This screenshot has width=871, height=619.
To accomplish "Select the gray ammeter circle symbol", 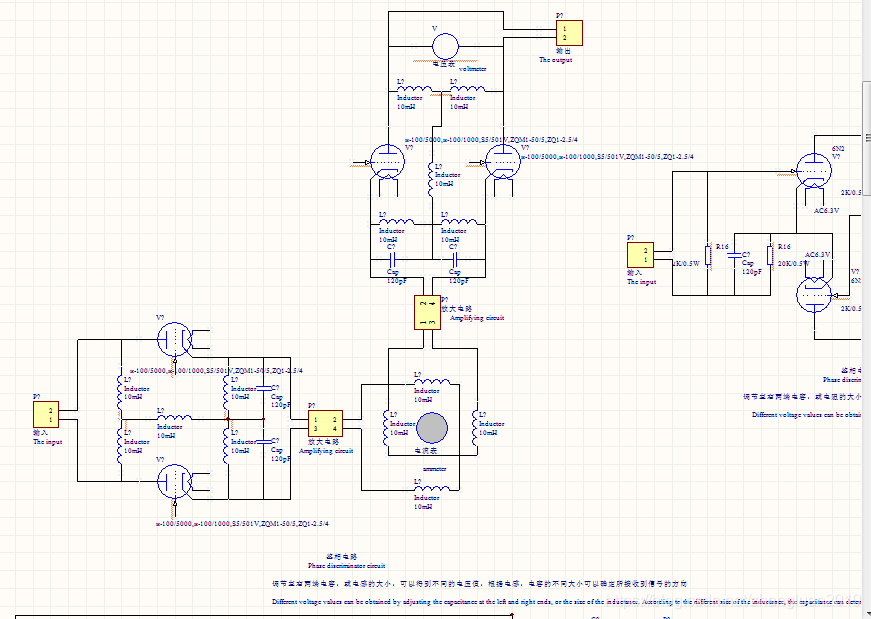I will [432, 428].
